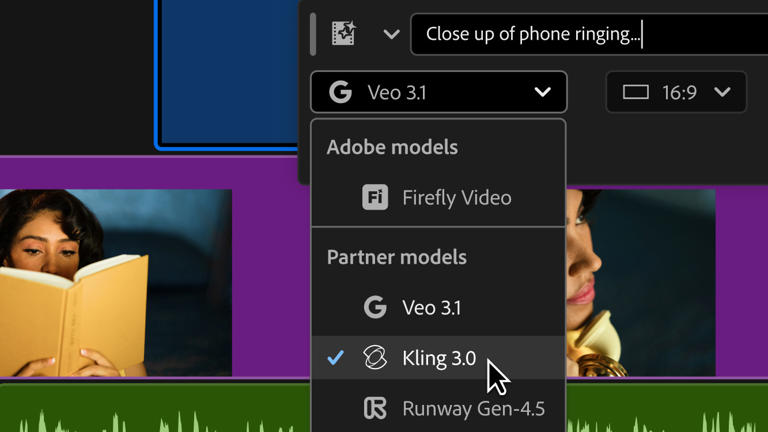Click the Fi Firefly icon
This screenshot has height=432, width=768.
375,197
